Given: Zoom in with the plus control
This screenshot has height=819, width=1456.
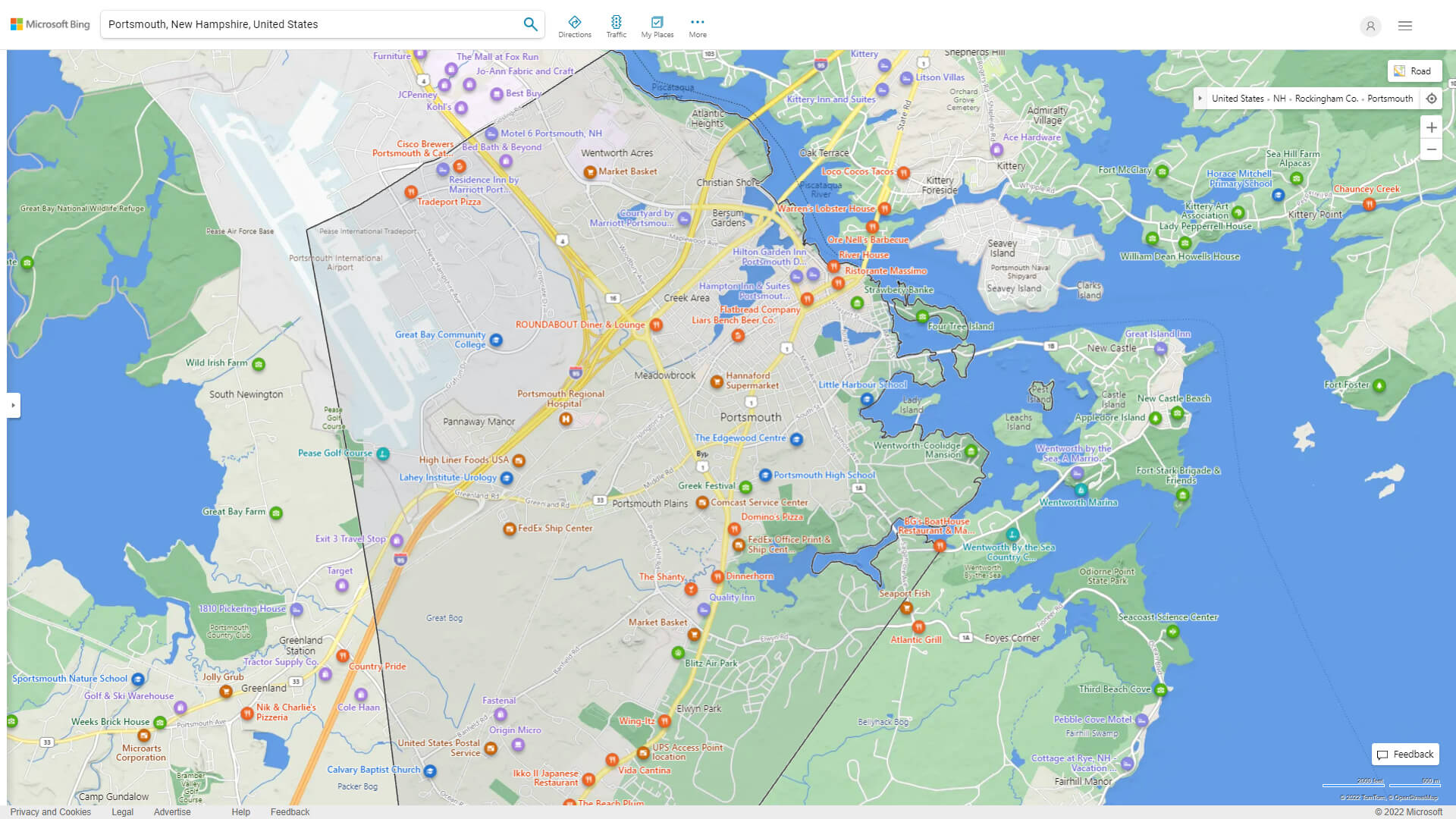Looking at the screenshot, I should coord(1432,127).
